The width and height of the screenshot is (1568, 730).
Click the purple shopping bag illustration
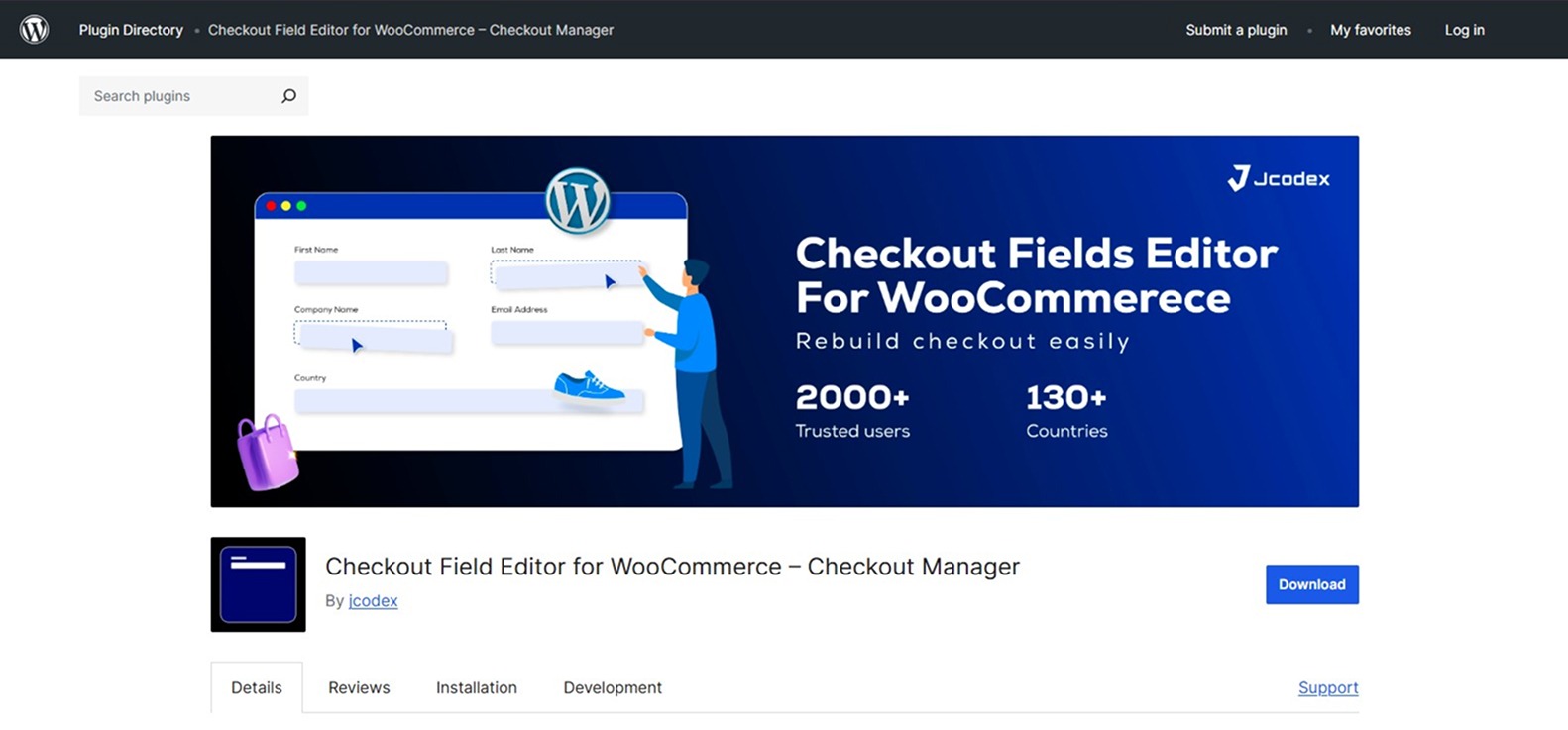(267, 453)
